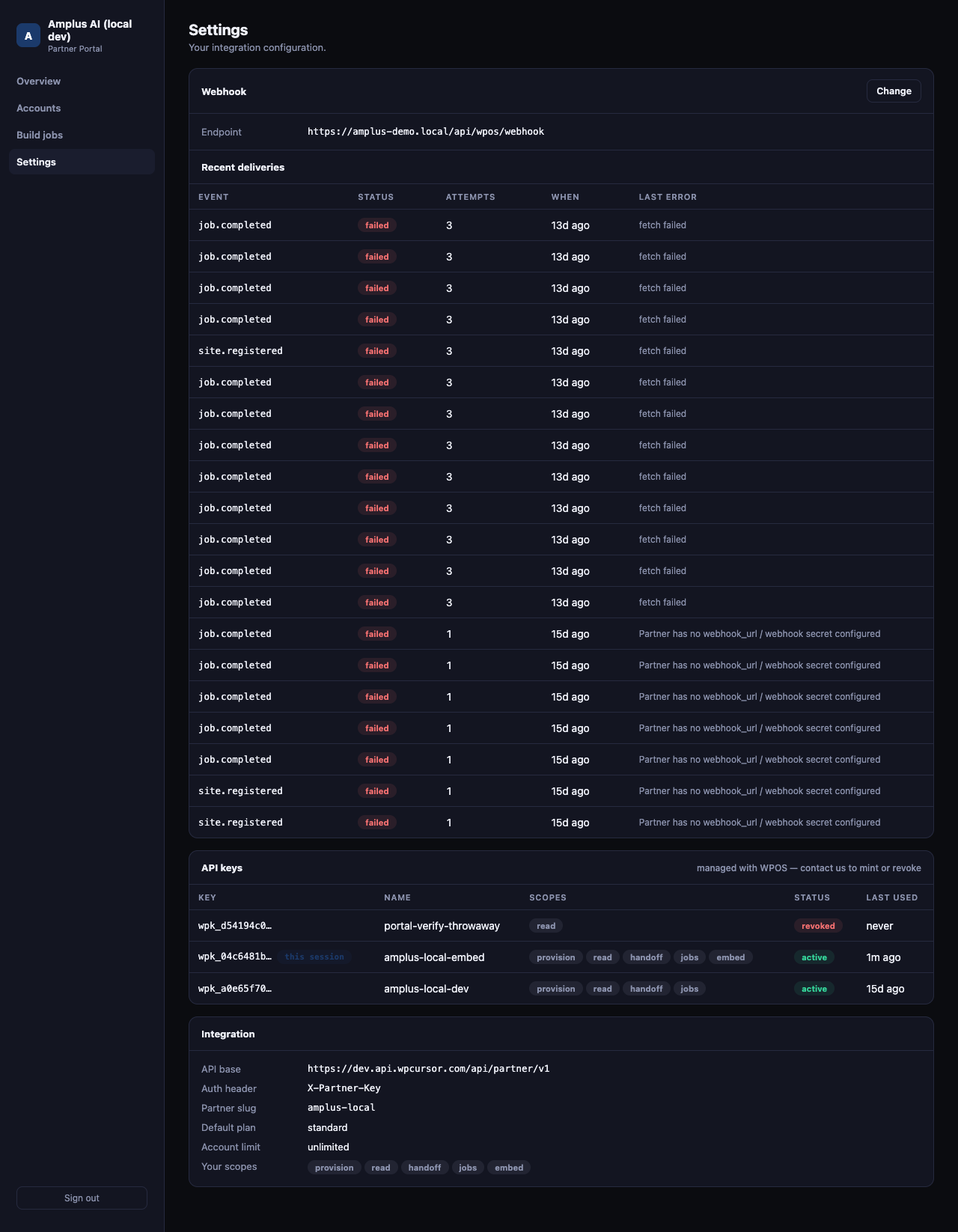Click "managed with WPOS" contact note
This screenshot has width=958, height=1232.
[809, 868]
